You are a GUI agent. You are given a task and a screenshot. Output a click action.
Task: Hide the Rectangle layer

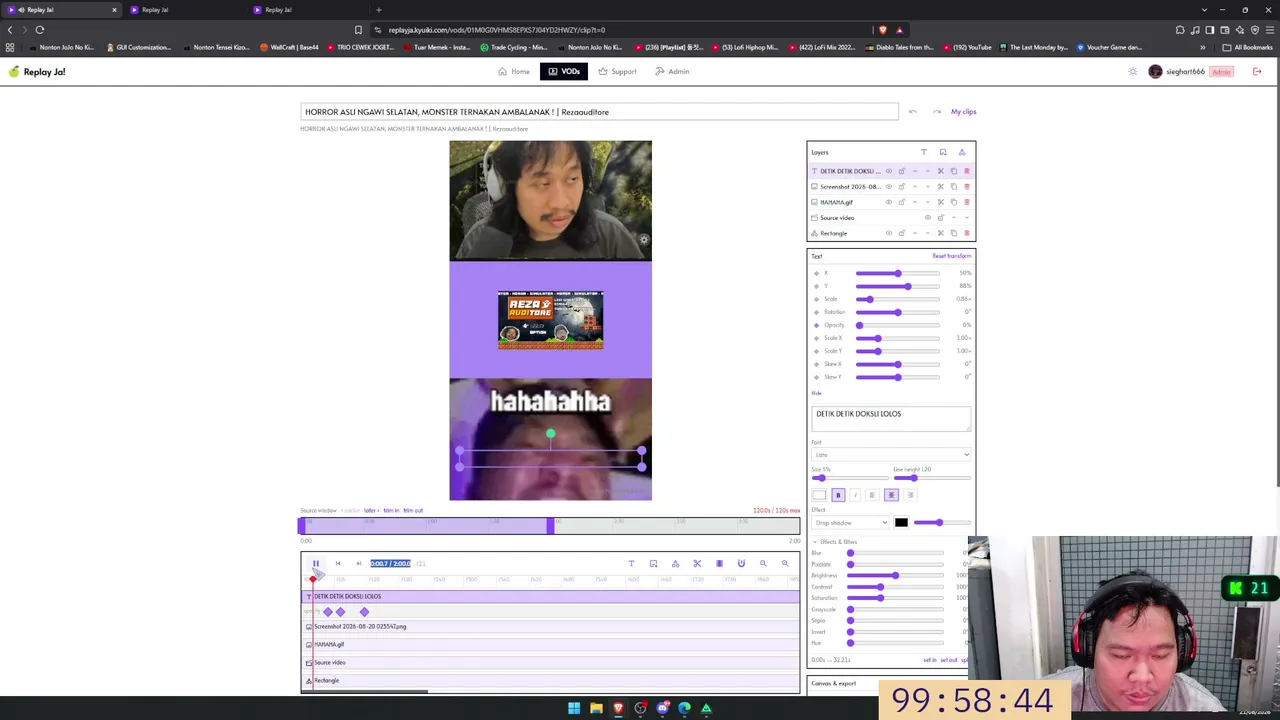[888, 233]
